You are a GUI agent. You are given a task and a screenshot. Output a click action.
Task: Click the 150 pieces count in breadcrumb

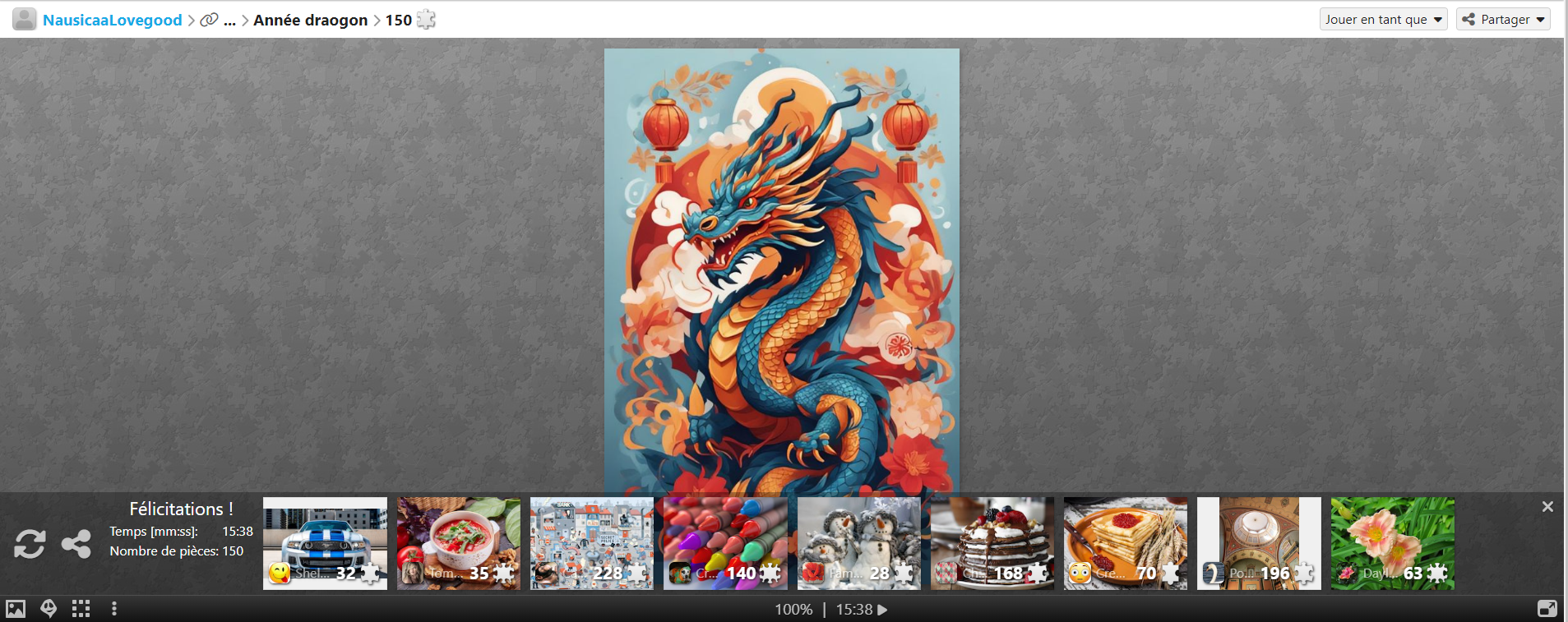coord(399,20)
